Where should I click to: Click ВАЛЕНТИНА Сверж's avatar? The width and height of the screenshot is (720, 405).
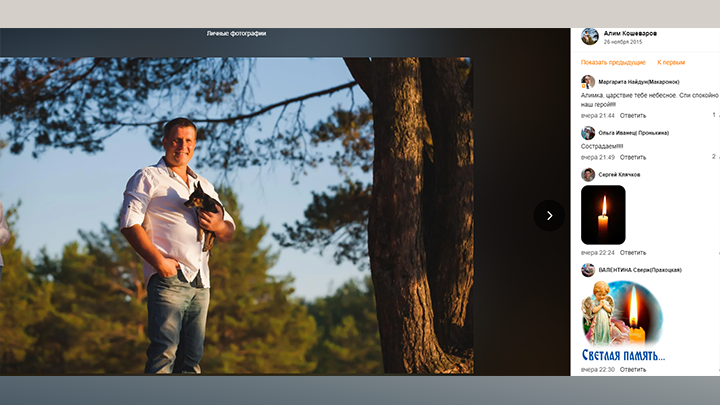click(588, 270)
